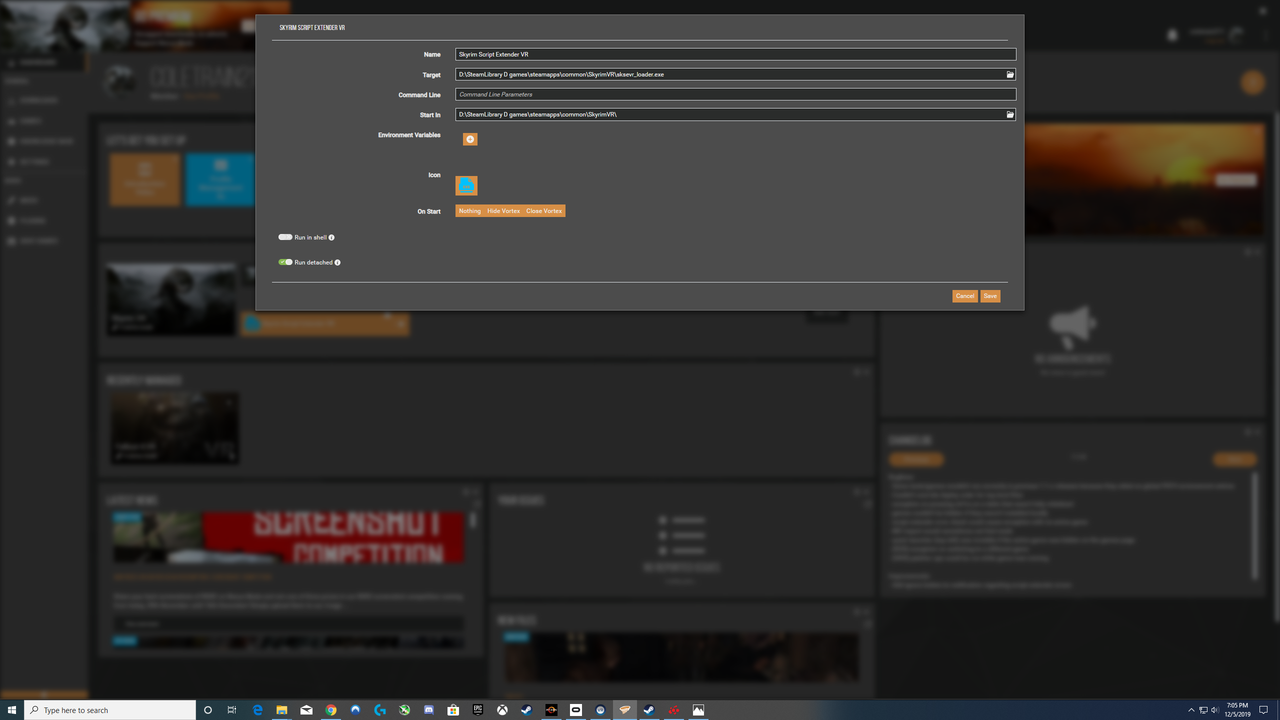Open Cortana from the taskbar
The image size is (1280, 720).
pyautogui.click(x=208, y=710)
